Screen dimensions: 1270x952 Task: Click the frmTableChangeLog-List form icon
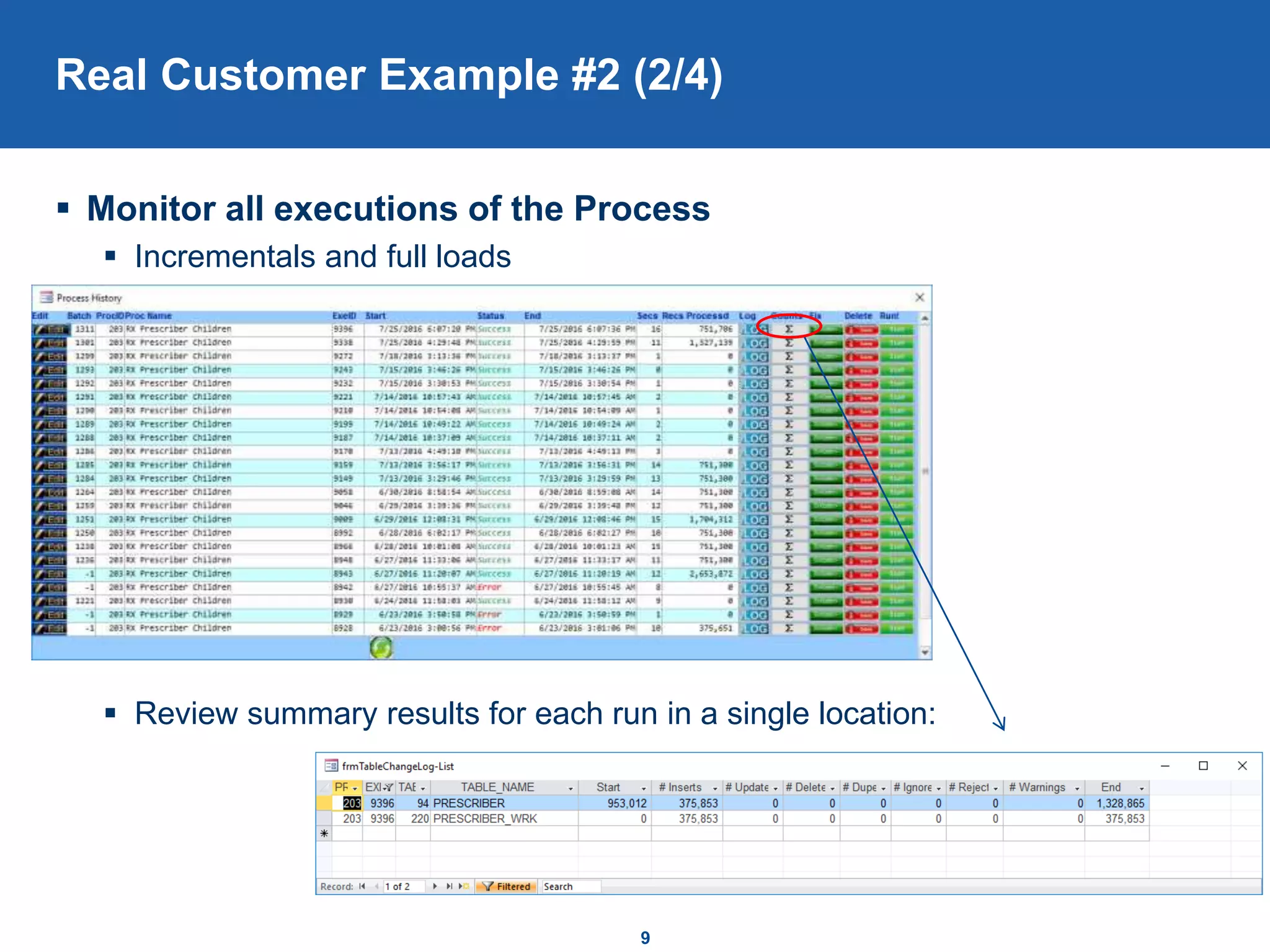click(x=332, y=766)
